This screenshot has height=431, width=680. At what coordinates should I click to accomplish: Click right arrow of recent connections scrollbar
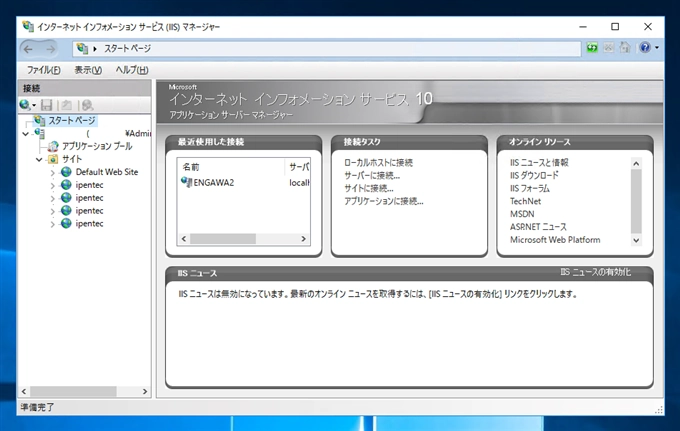pos(304,239)
